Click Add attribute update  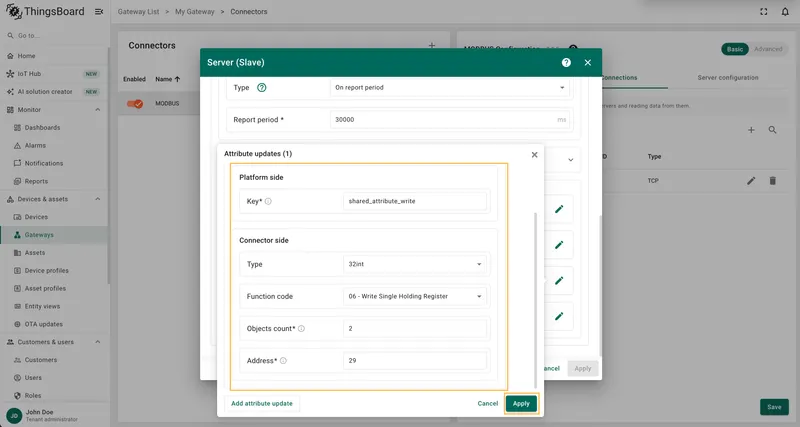262,404
